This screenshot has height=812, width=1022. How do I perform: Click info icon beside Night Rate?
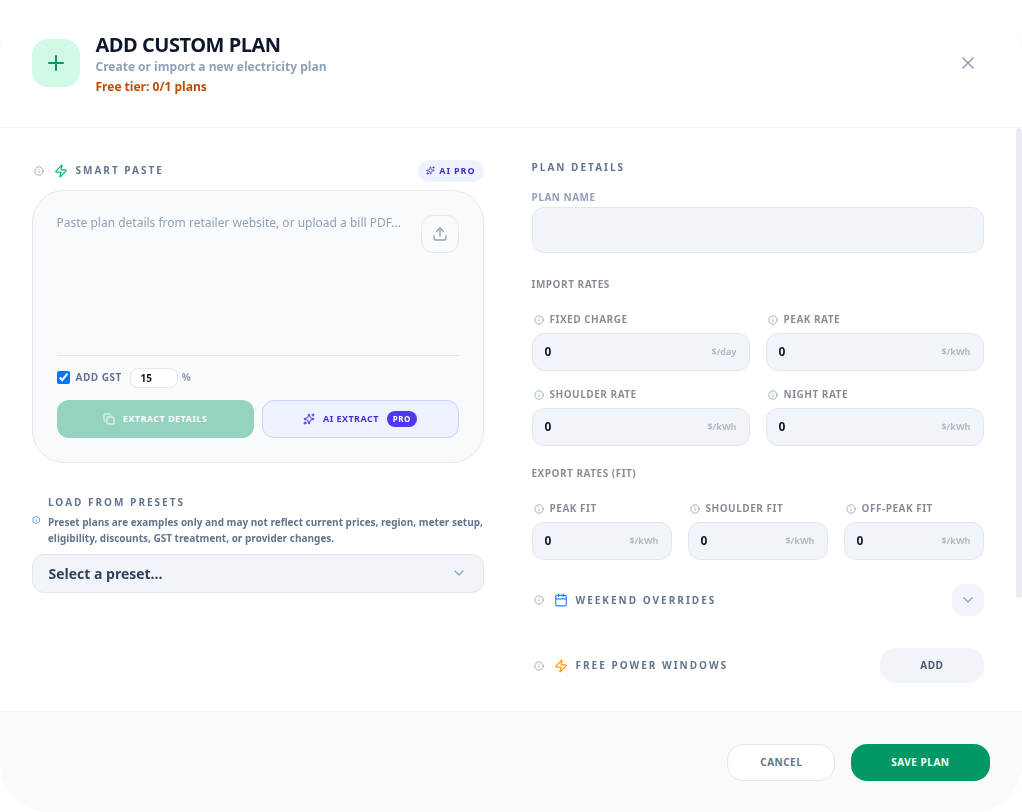pos(773,395)
